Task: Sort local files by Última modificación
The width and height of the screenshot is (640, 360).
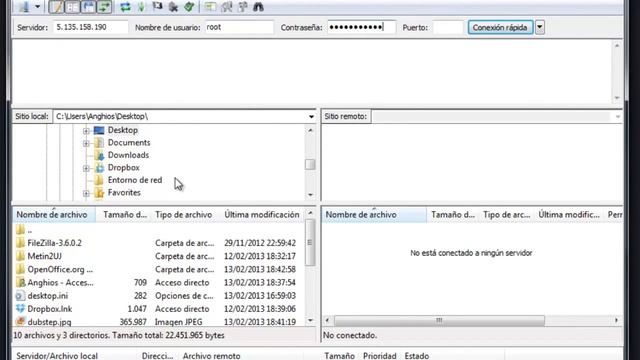Action: [262, 215]
